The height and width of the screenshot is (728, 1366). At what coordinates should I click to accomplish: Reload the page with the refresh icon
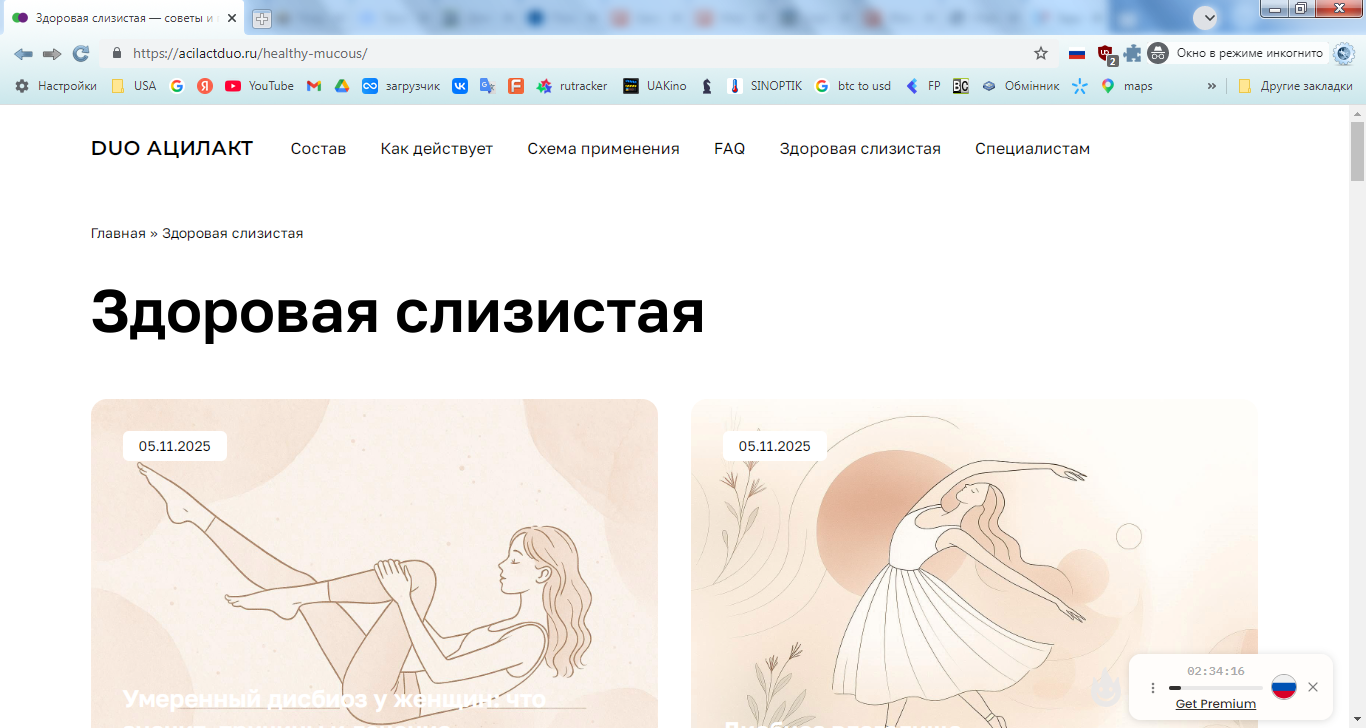point(81,53)
